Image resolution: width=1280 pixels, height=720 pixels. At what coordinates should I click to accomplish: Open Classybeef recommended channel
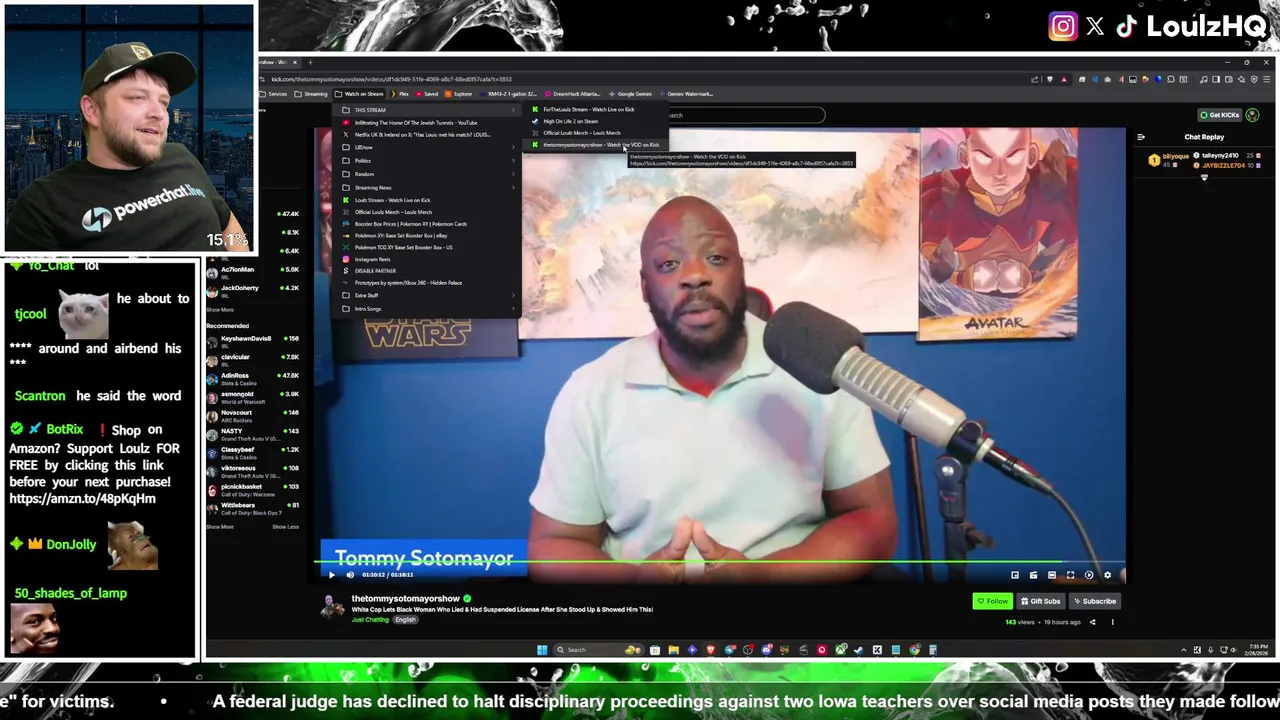click(253, 452)
